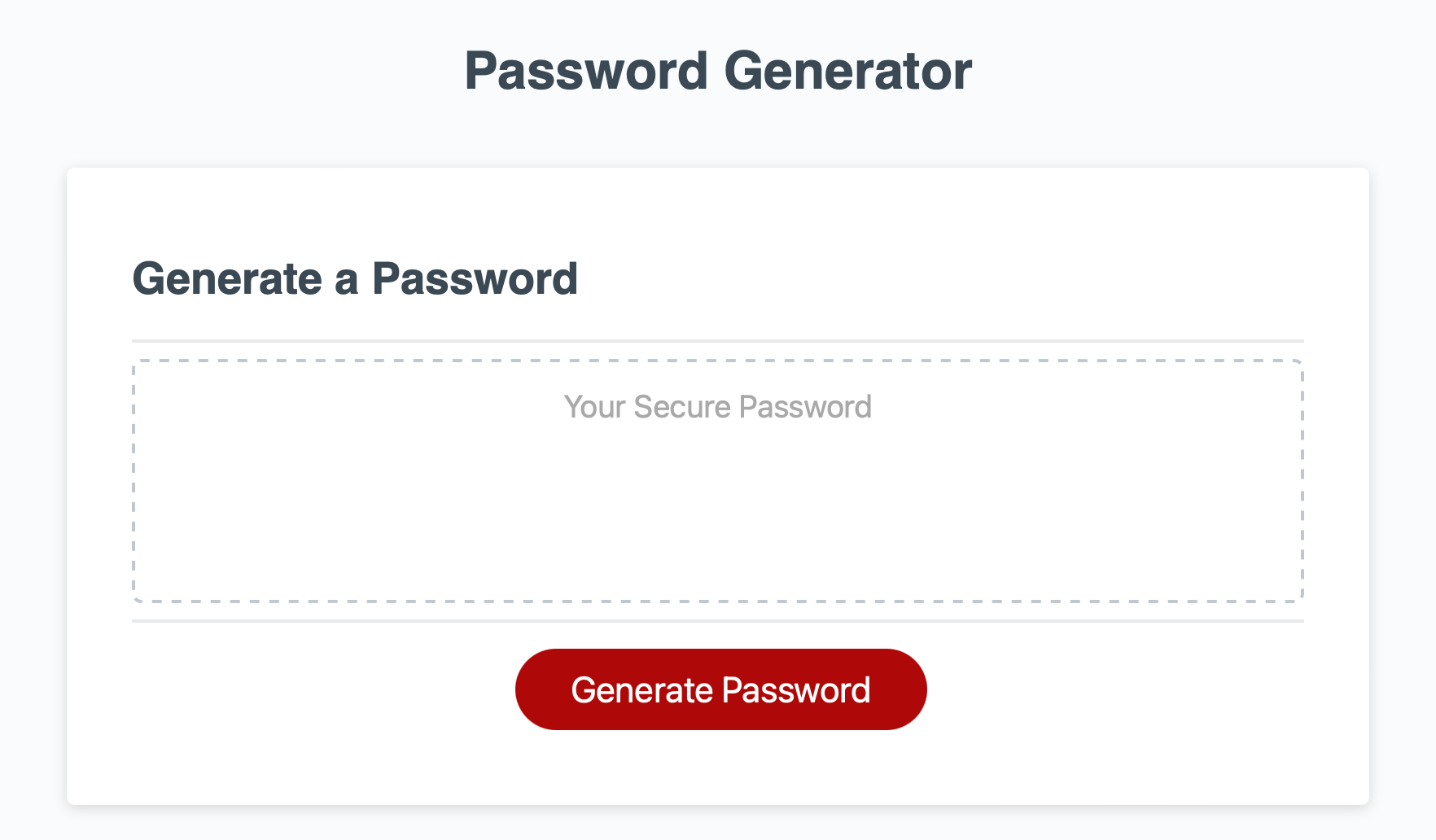This screenshot has width=1436, height=840.
Task: Click the area above the Generate Password button
Action: click(720, 635)
